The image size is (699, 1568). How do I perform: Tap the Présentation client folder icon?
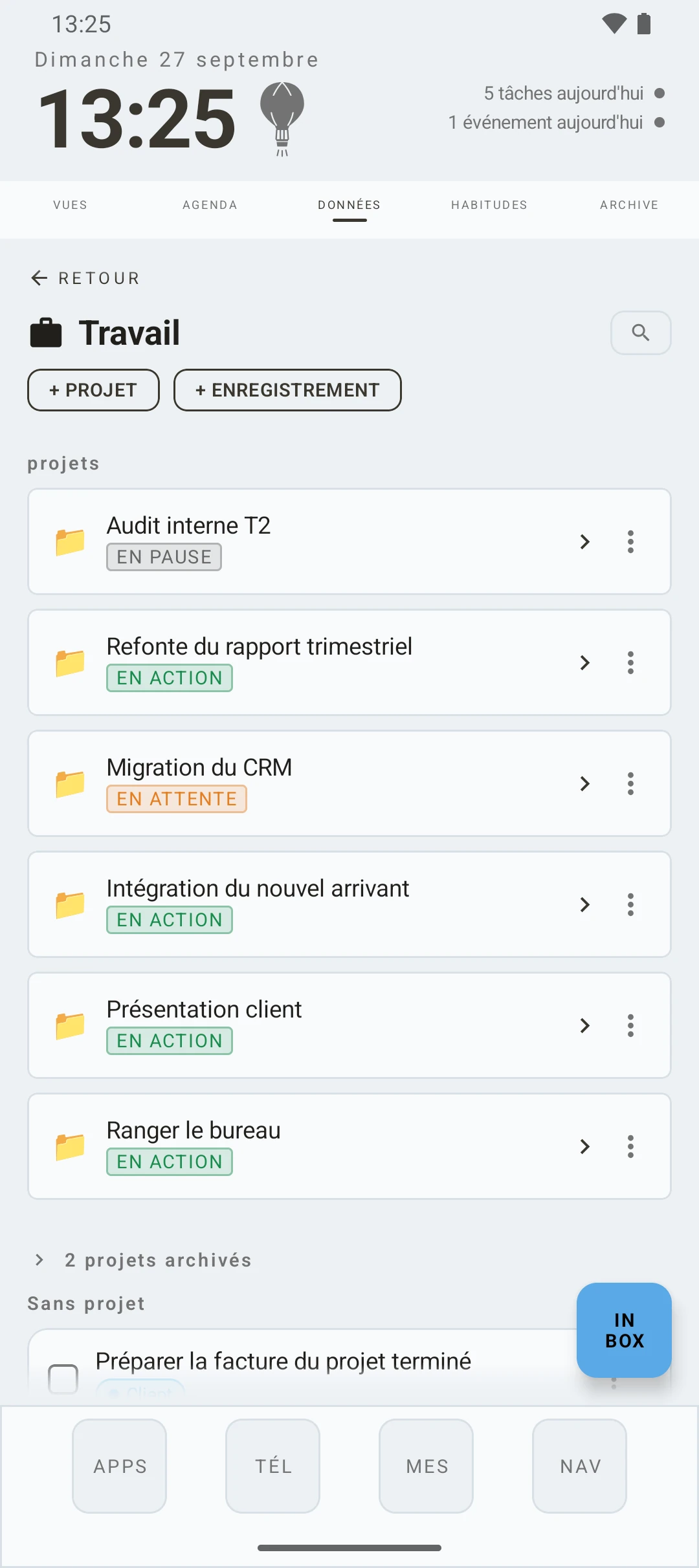click(70, 1026)
